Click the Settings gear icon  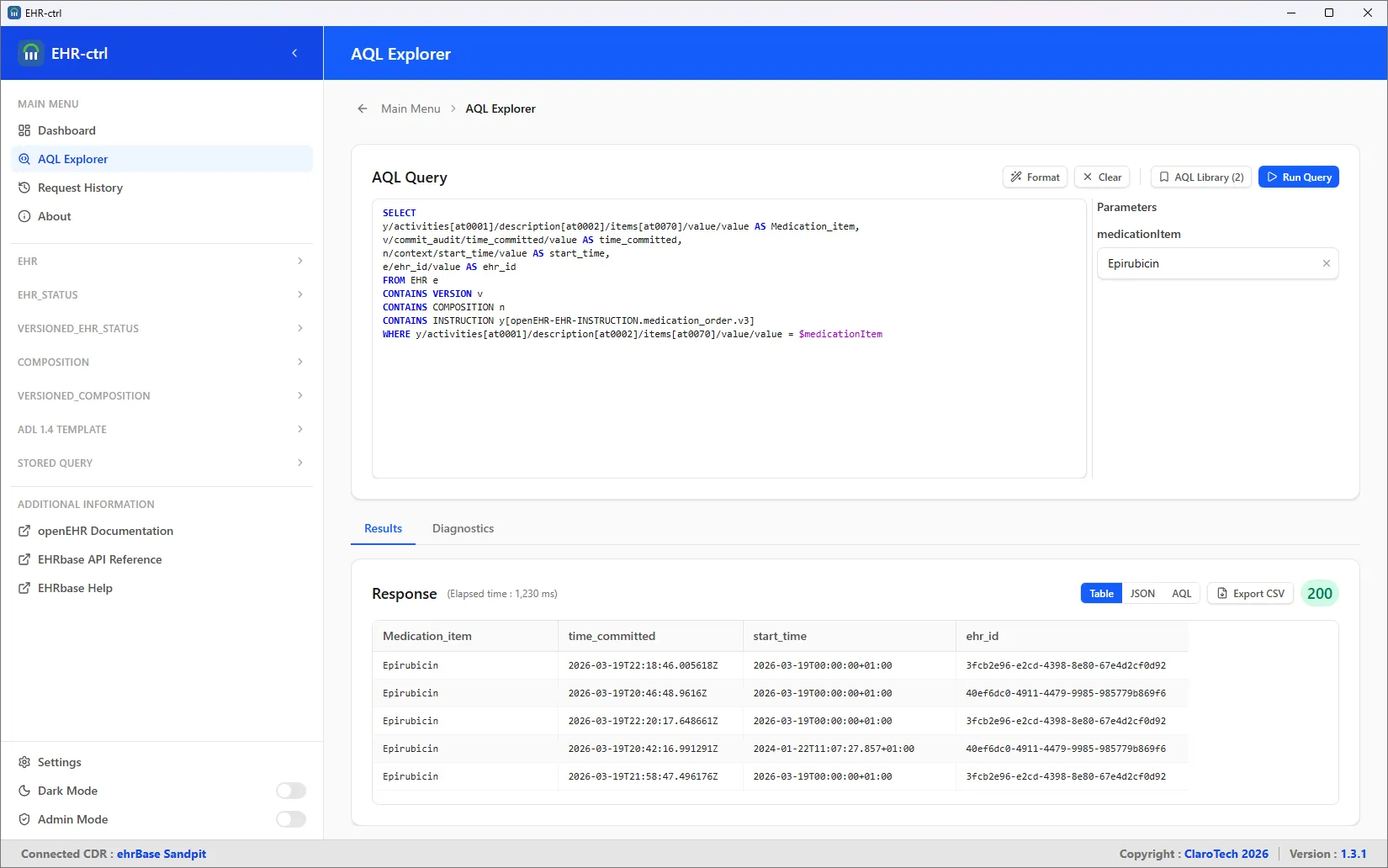click(24, 762)
